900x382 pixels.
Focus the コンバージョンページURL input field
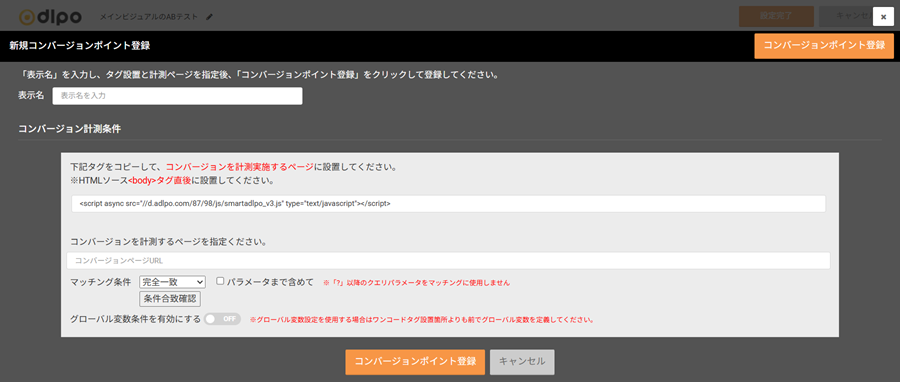point(448,260)
